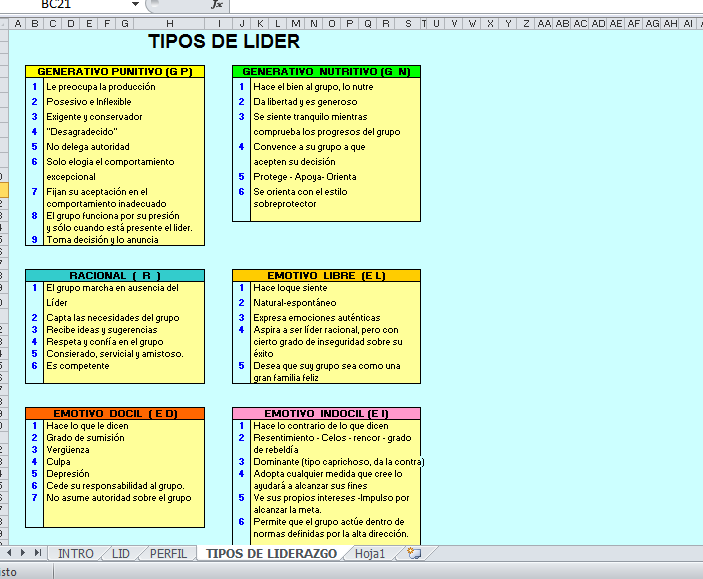Click the EMOTIVO DOCIL ( E D) header cell

(115, 414)
